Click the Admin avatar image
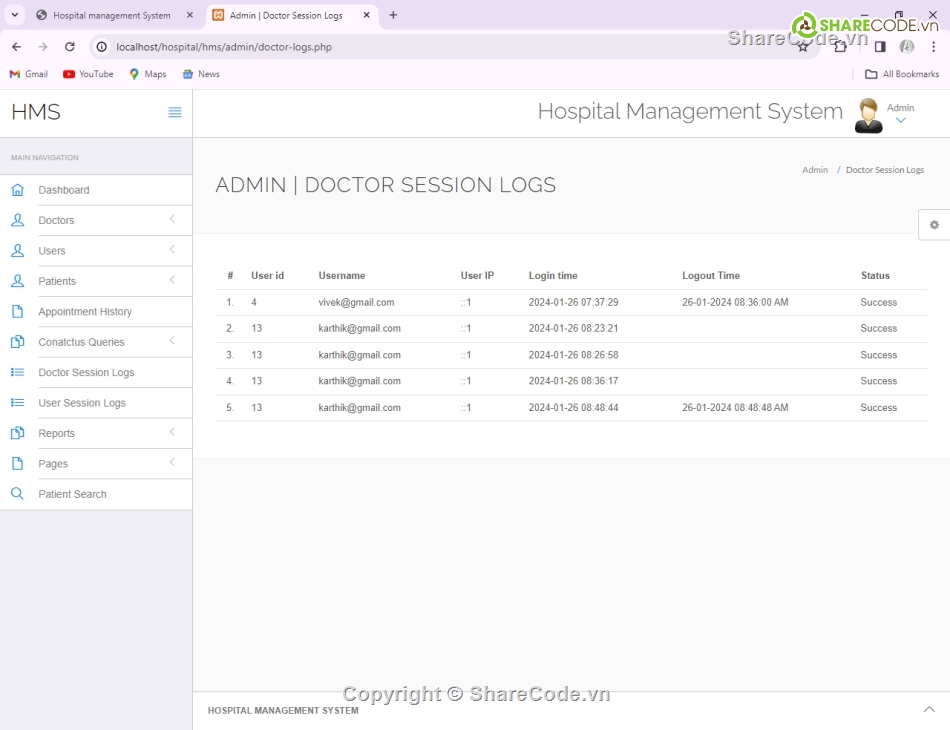Screen dimensions: 950x730 click(x=868, y=116)
